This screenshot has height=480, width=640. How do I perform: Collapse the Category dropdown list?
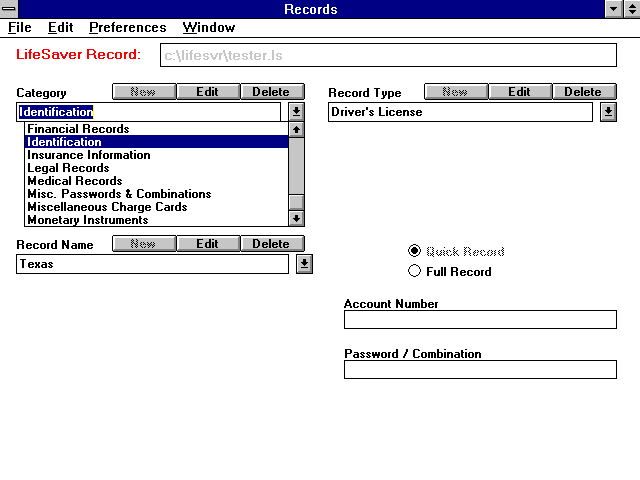tap(296, 112)
